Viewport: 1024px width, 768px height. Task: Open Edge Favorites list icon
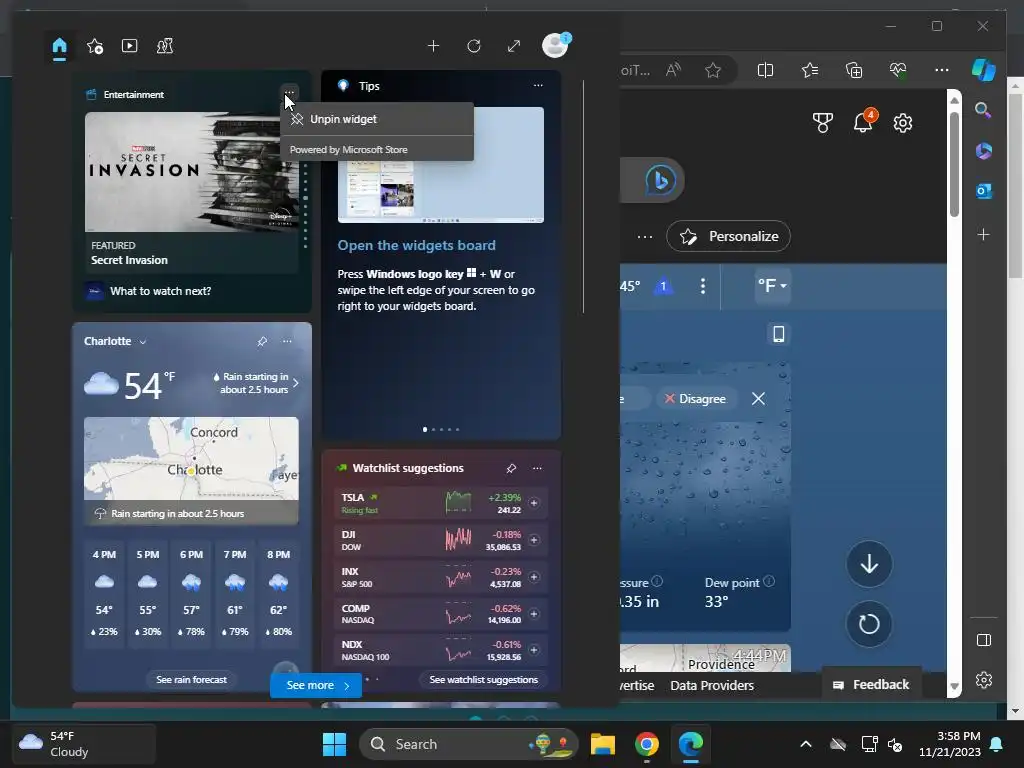(x=810, y=70)
